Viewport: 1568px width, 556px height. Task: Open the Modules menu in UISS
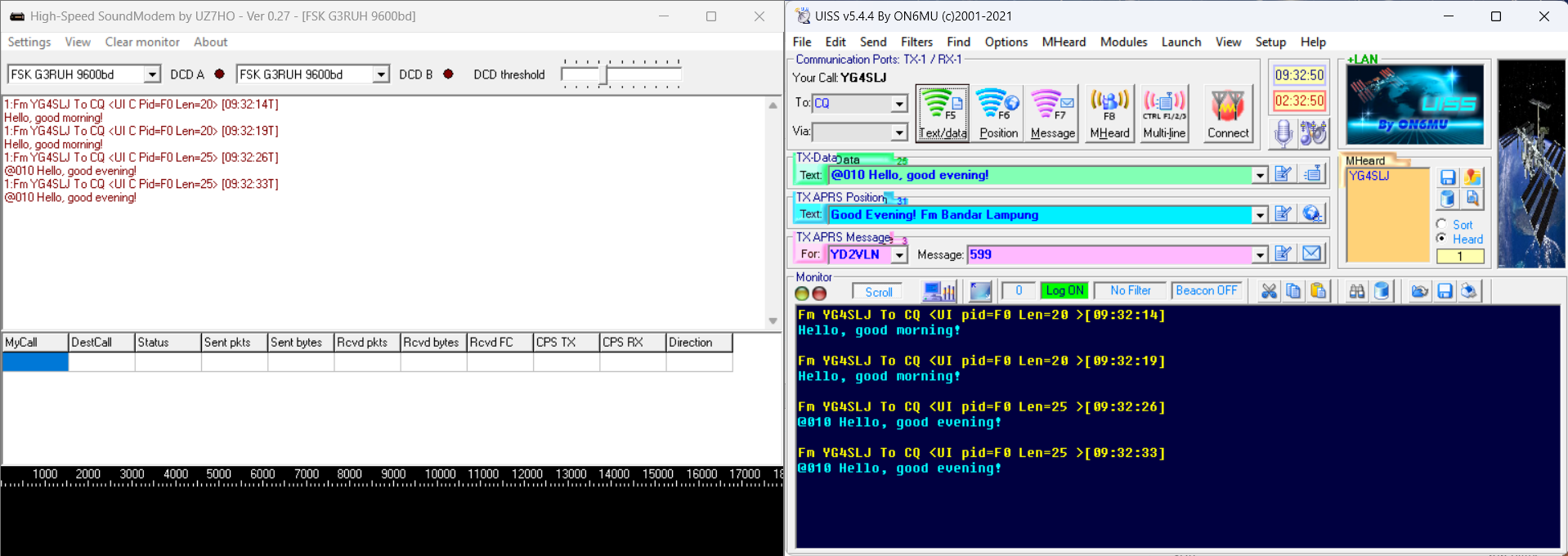pyautogui.click(x=1123, y=42)
